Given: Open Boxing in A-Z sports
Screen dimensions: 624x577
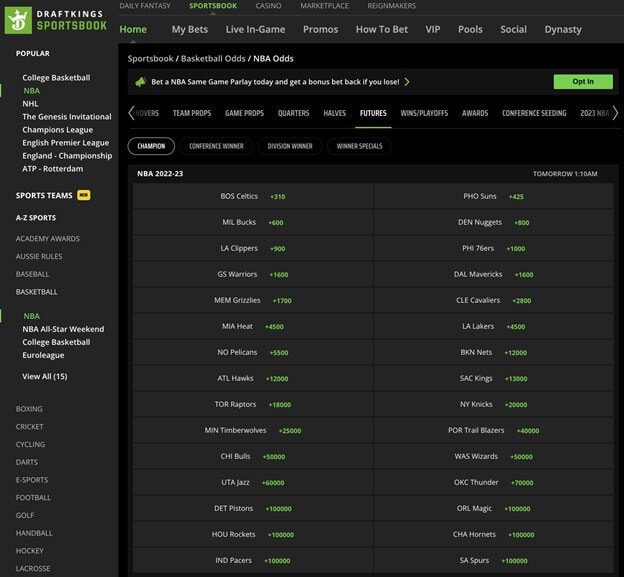Looking at the screenshot, I should point(29,409).
